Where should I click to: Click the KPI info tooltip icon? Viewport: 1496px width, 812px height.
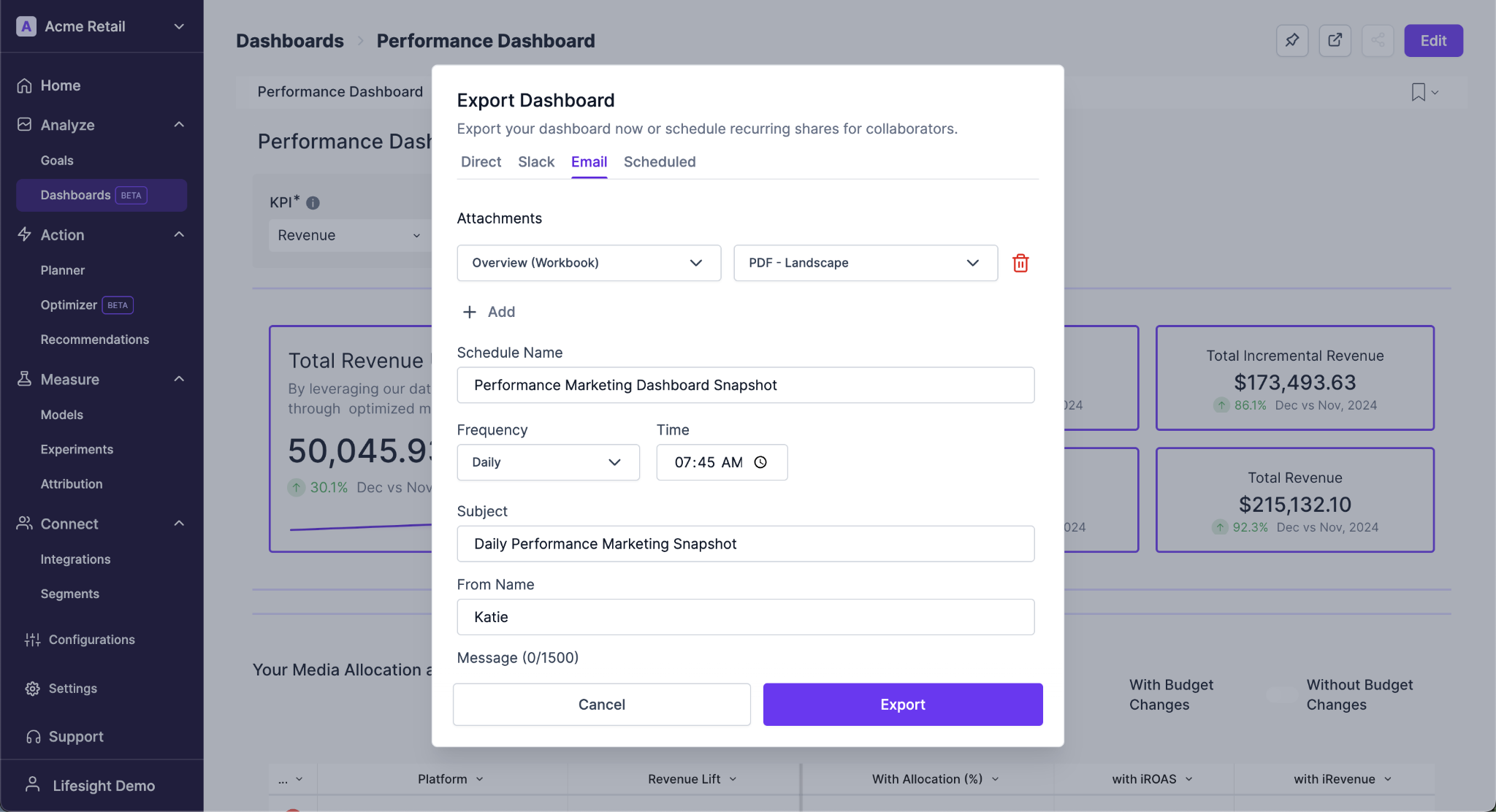point(313,202)
